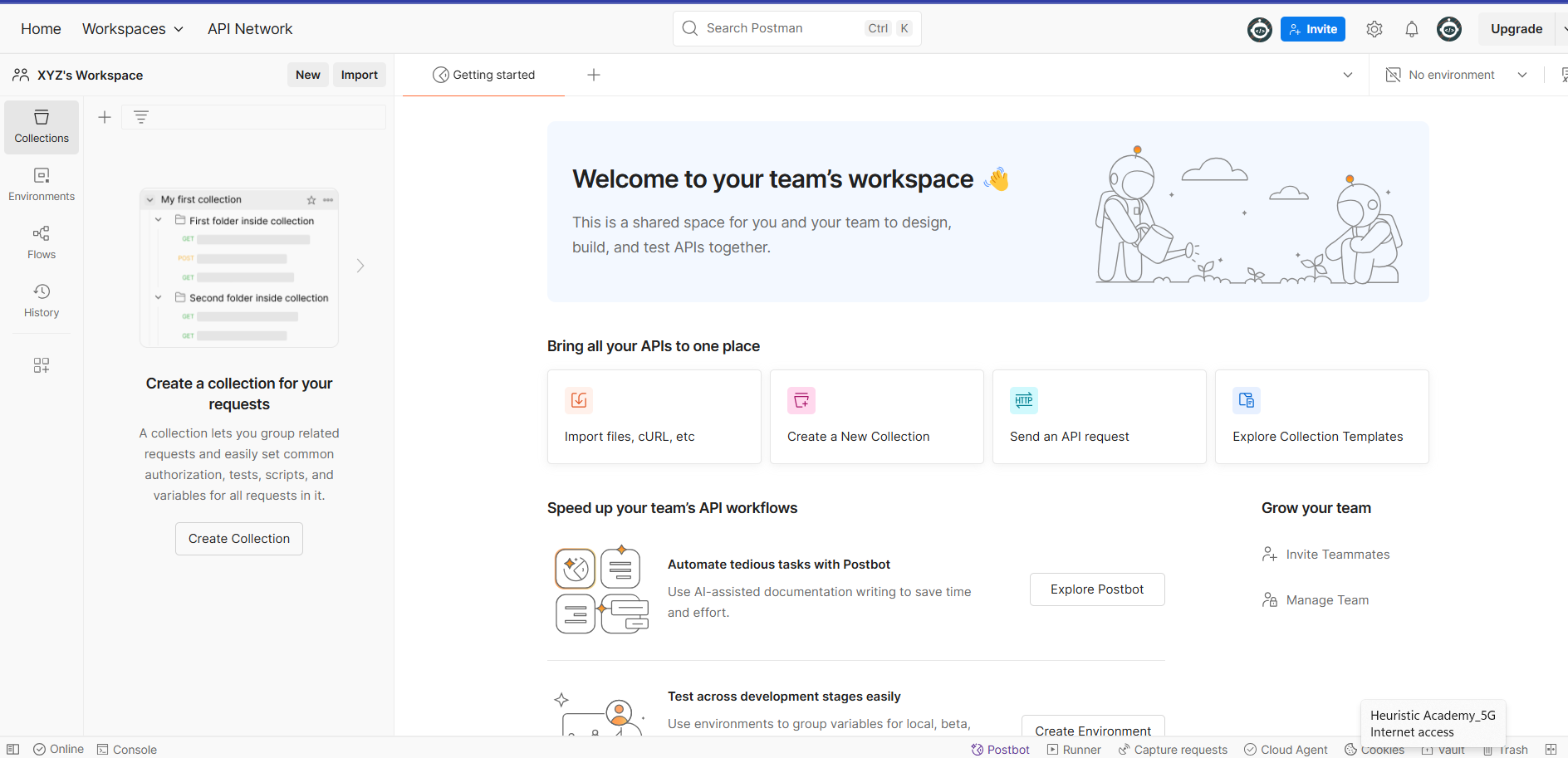Viewport: 1568px width, 758px height.
Task: Focus the Search Postman field
Action: click(x=797, y=28)
